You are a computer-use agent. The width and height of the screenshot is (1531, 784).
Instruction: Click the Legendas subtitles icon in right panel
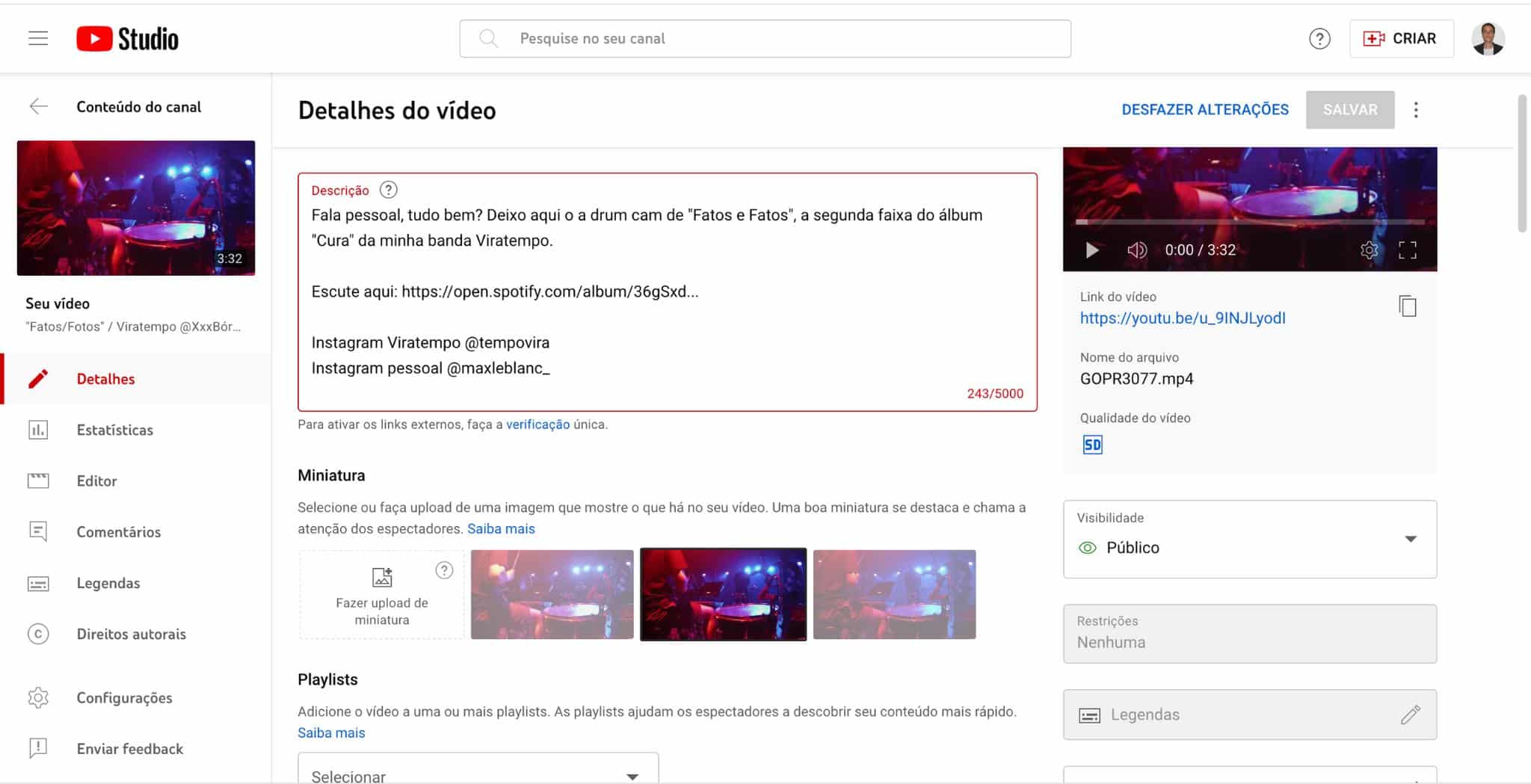click(x=1089, y=715)
